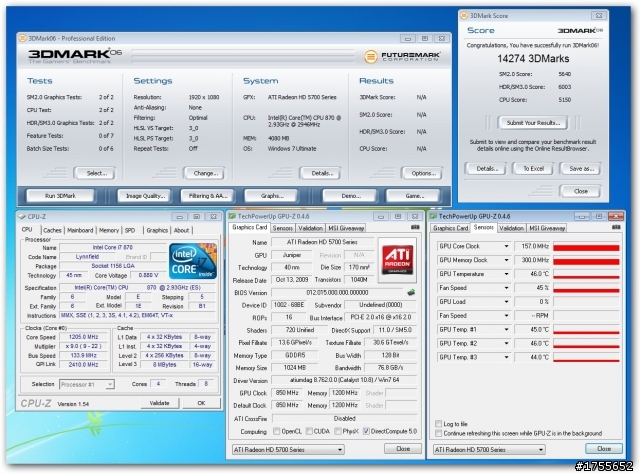
Task: Open the Fan Speed percent sensor dropdown
Action: tap(506, 288)
